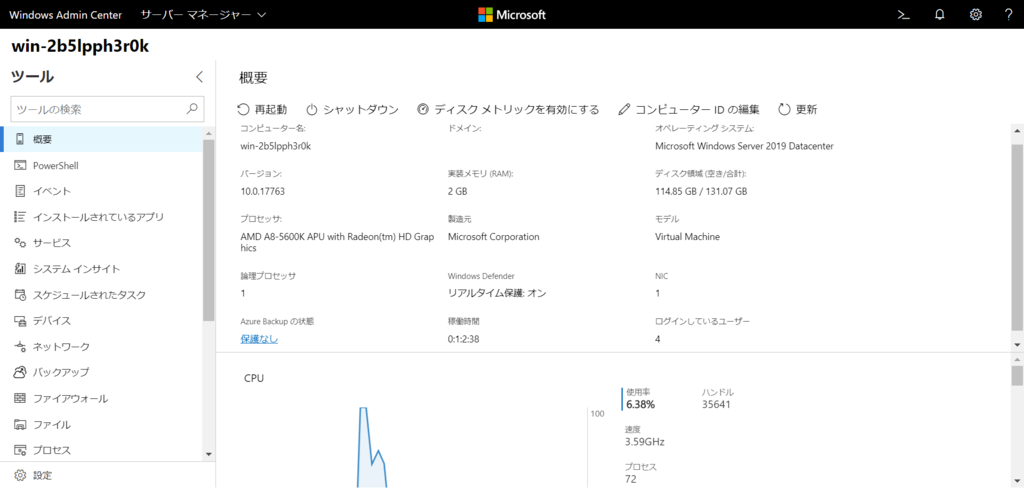
Task: Click the スケジュールされたタスク icon
Action: (20, 295)
